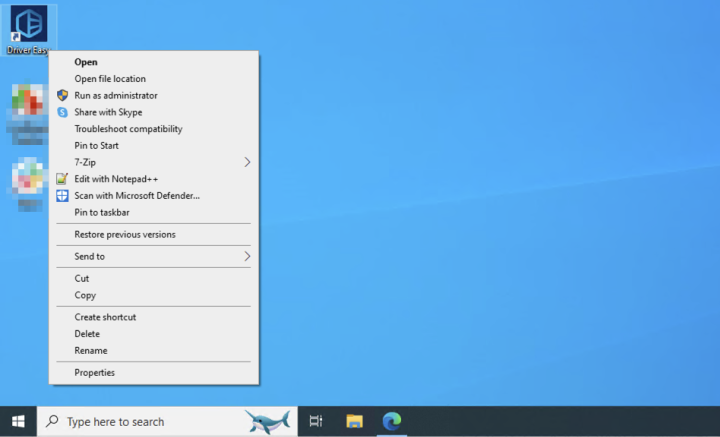Click the Notepad++ icon in context menu
Screen dimensions: 720x437
click(62, 179)
